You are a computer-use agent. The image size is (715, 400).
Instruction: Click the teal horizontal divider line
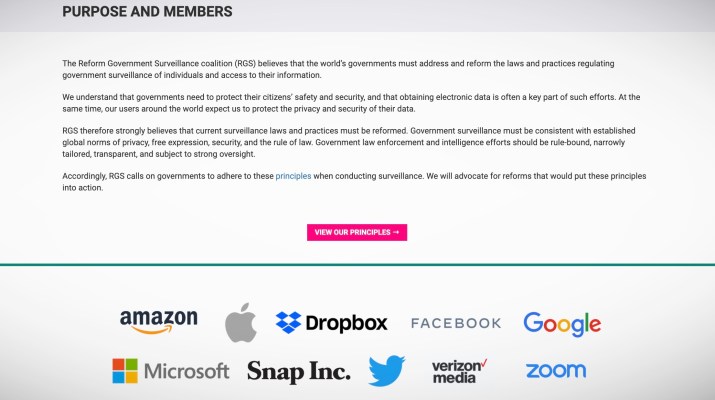358,264
